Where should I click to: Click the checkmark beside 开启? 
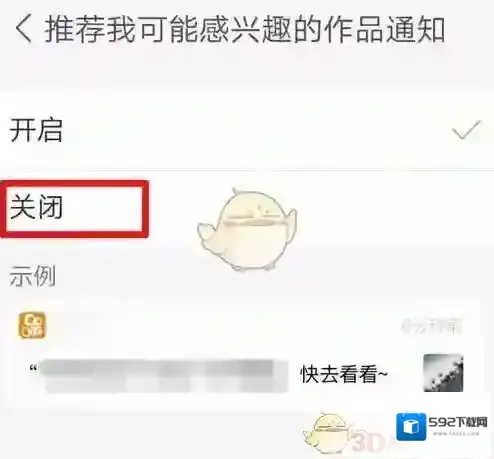467,130
